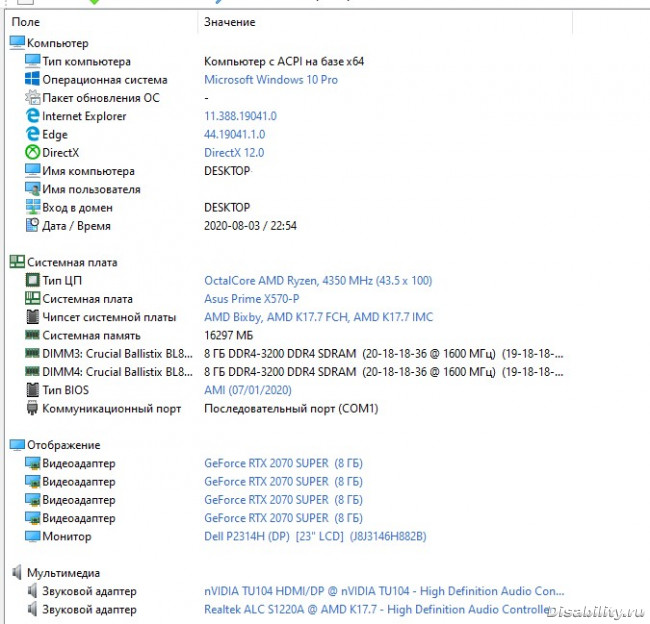
Task: Click the DirectX Xbox-style icon
Action: pos(32,152)
